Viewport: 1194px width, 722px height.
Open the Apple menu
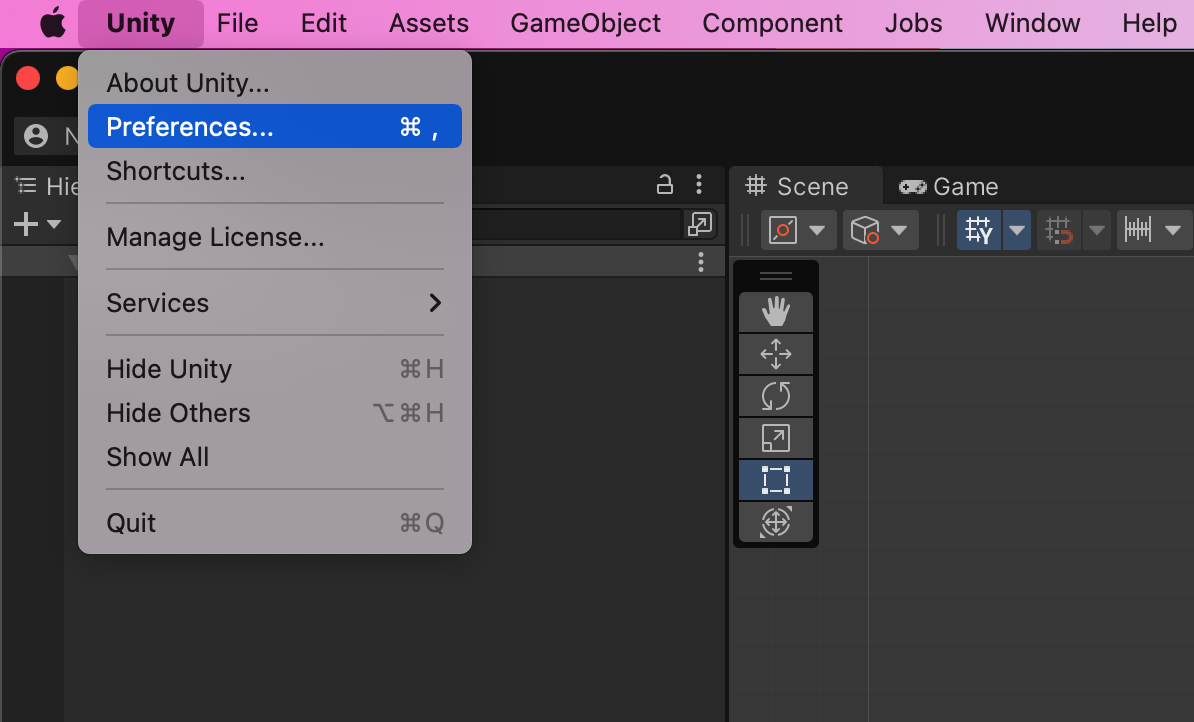point(53,23)
